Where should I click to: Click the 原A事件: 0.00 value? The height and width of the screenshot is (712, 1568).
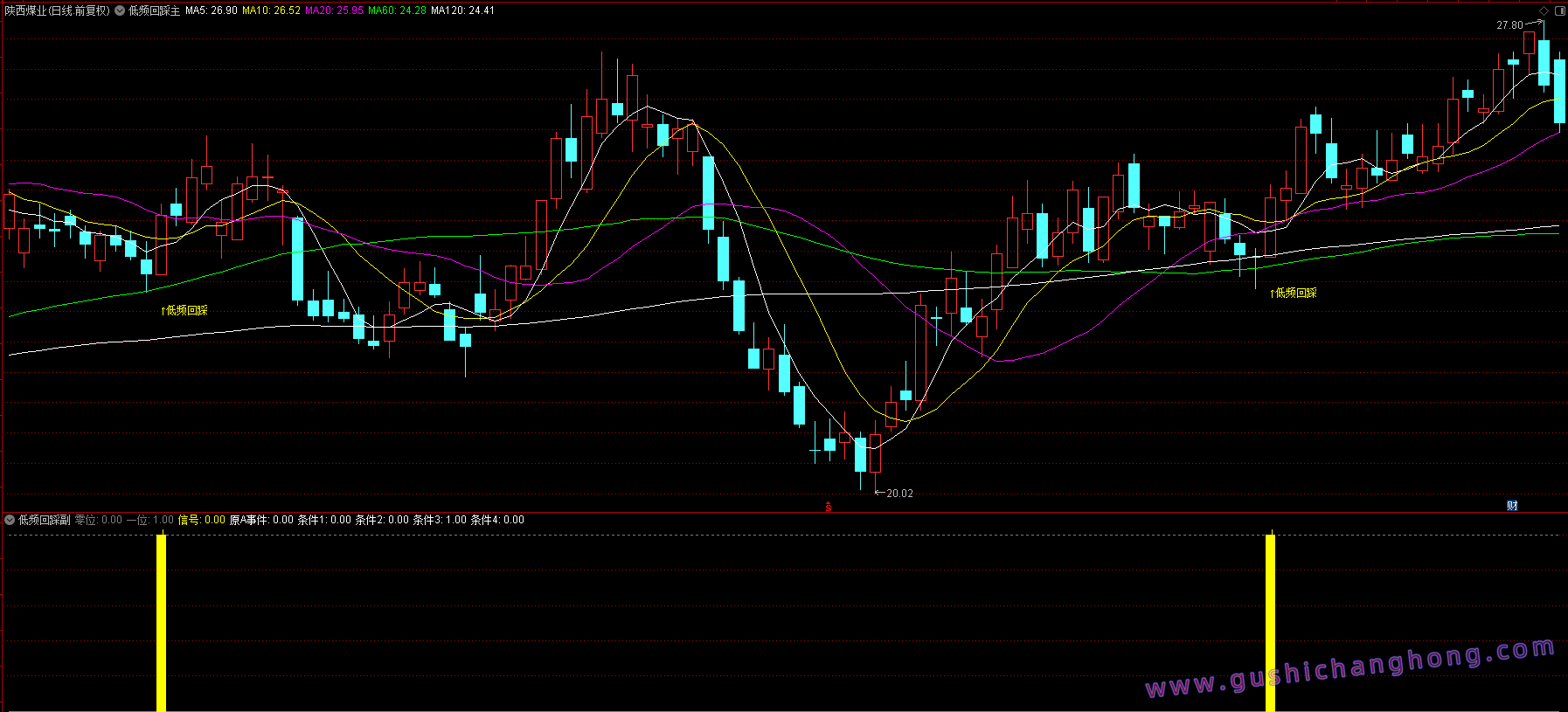coord(261,520)
